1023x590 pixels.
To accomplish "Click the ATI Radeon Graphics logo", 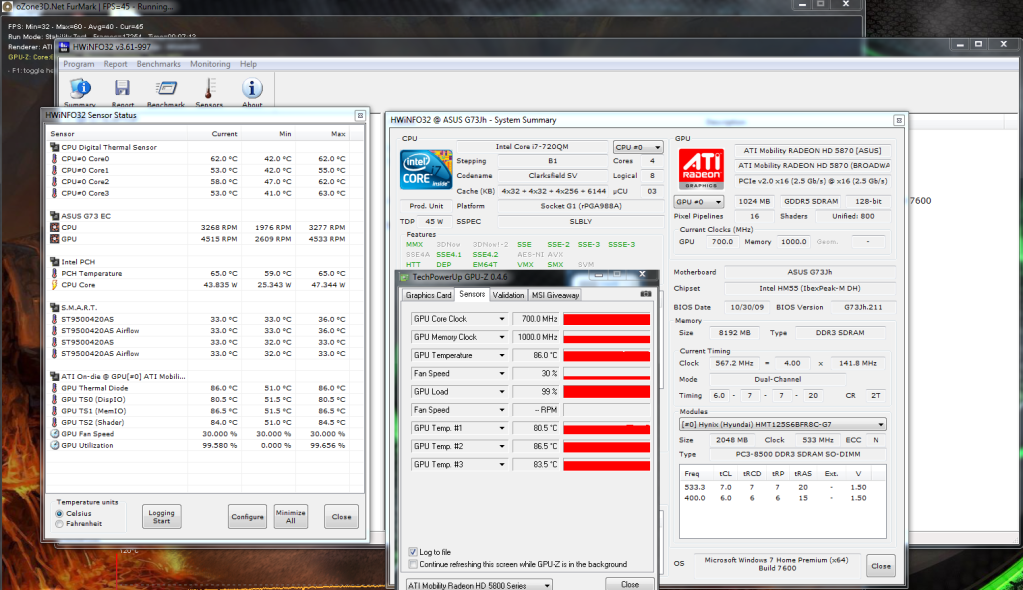I will pyautogui.click(x=701, y=169).
